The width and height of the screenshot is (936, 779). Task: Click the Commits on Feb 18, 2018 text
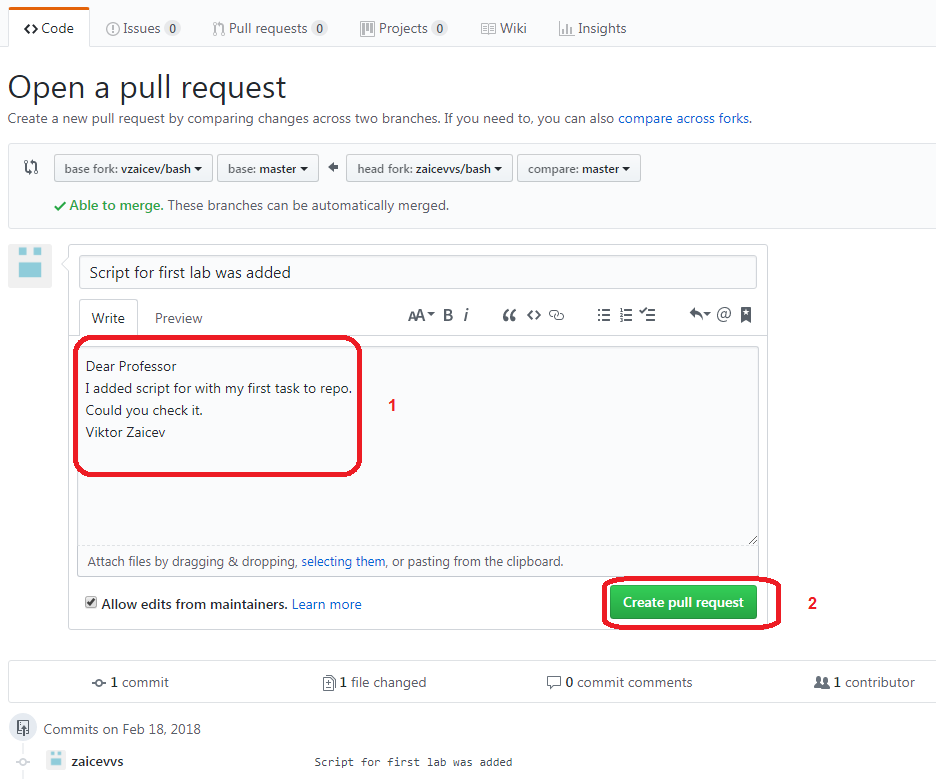122,729
